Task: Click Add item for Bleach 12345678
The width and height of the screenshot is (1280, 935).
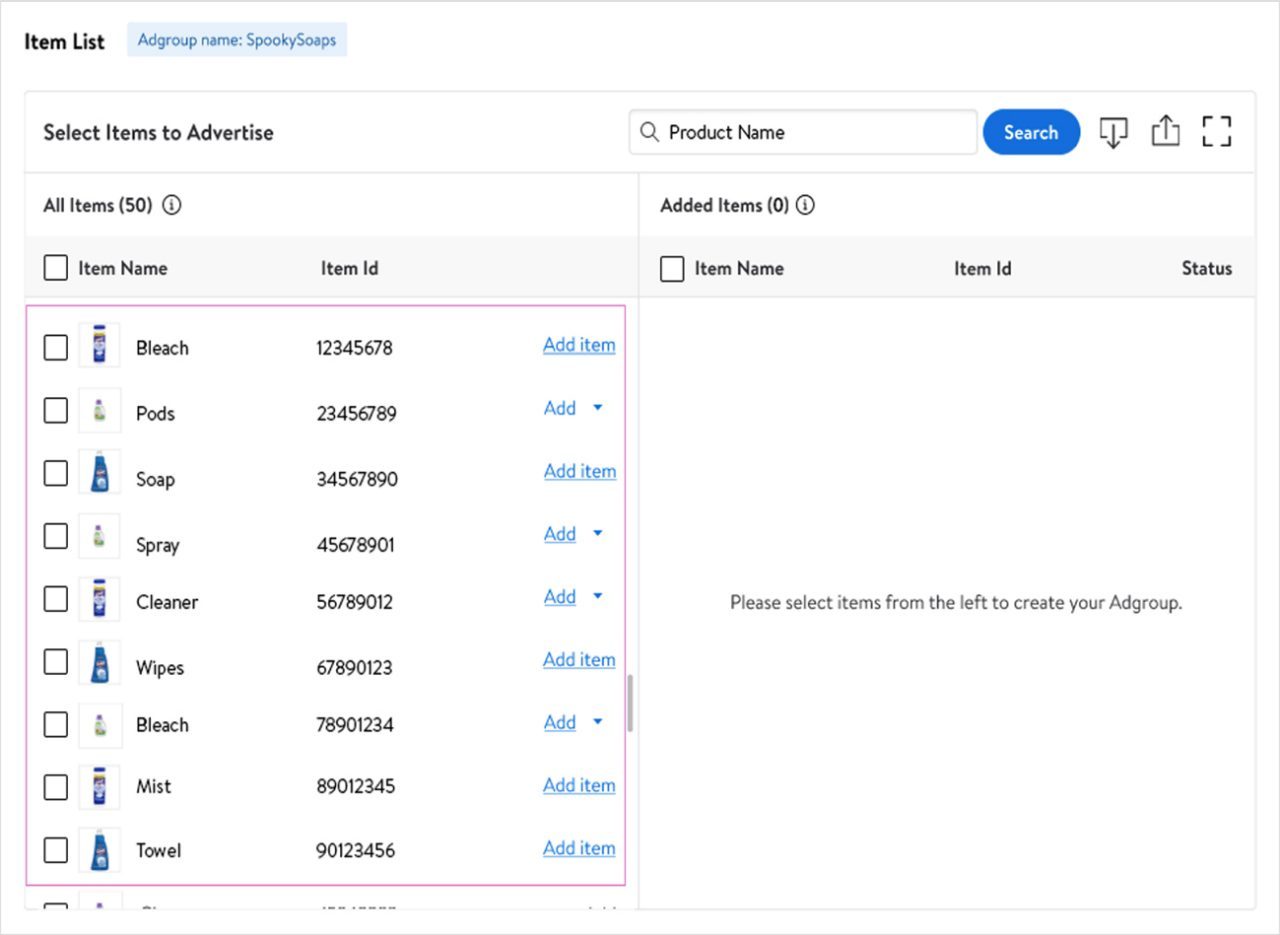Action: 579,345
